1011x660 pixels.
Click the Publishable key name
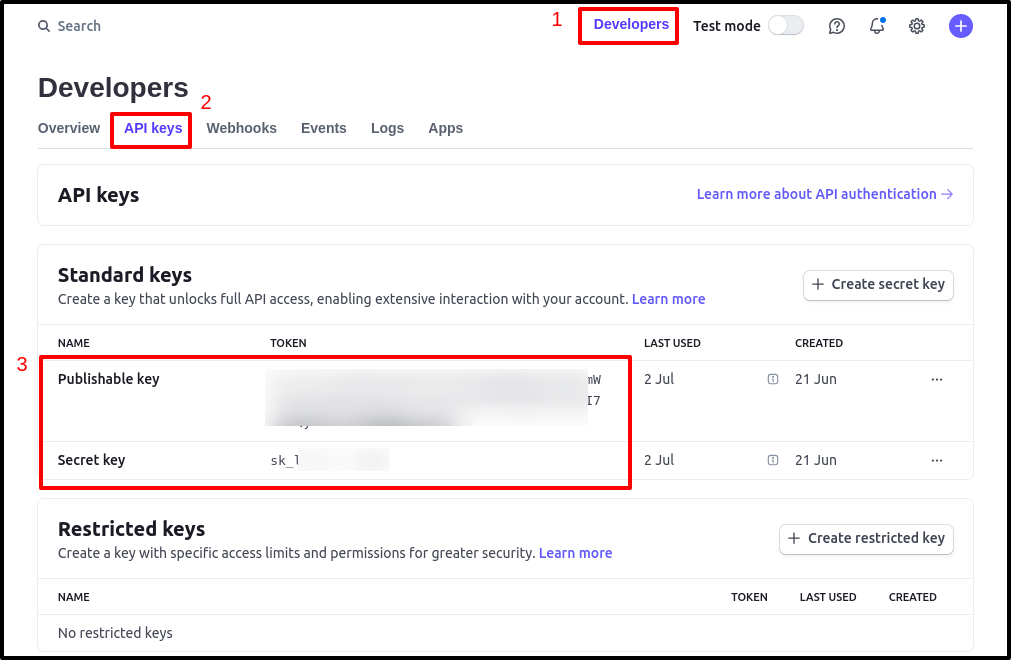pos(108,379)
